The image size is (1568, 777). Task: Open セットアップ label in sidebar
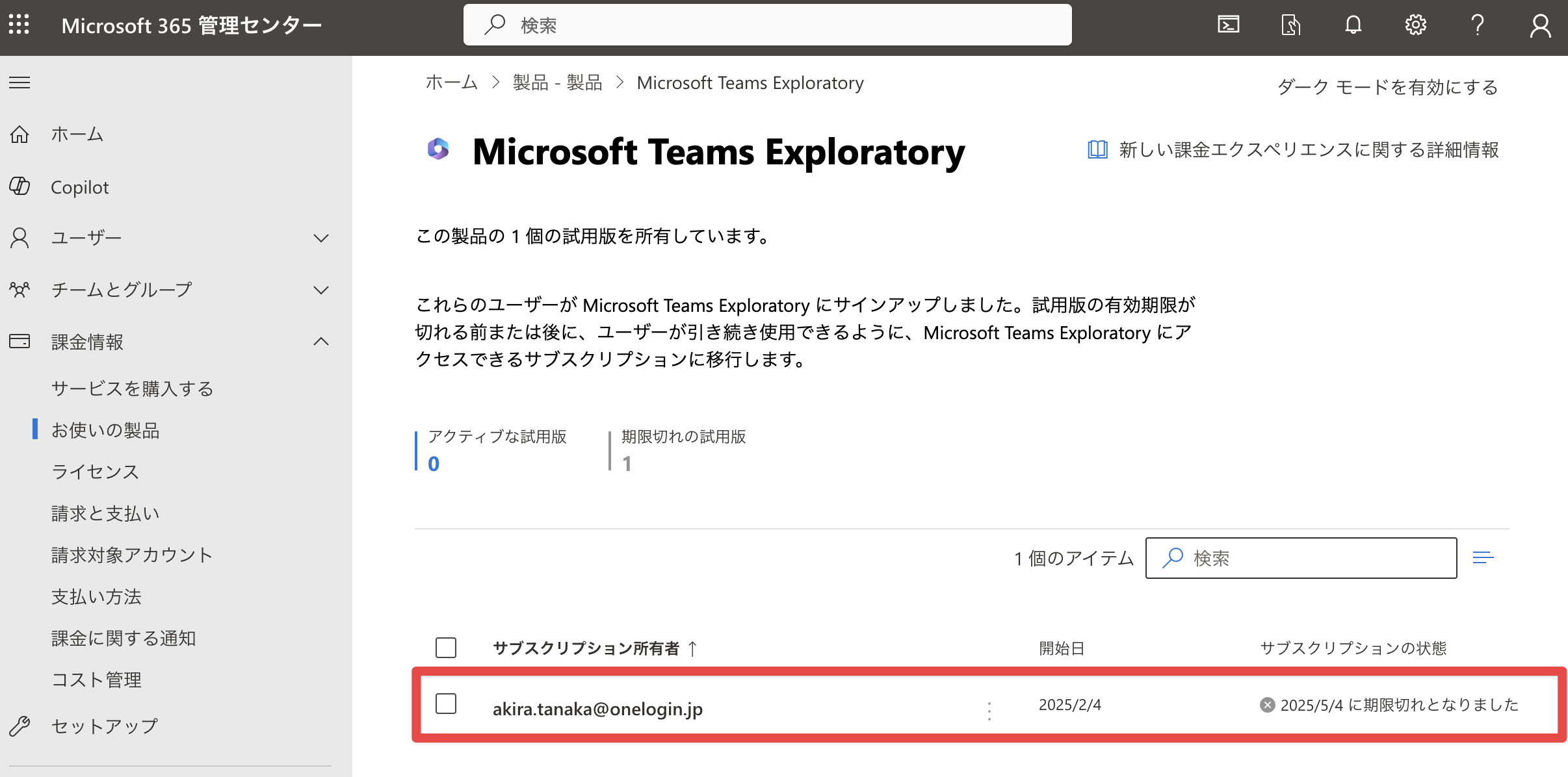105,726
